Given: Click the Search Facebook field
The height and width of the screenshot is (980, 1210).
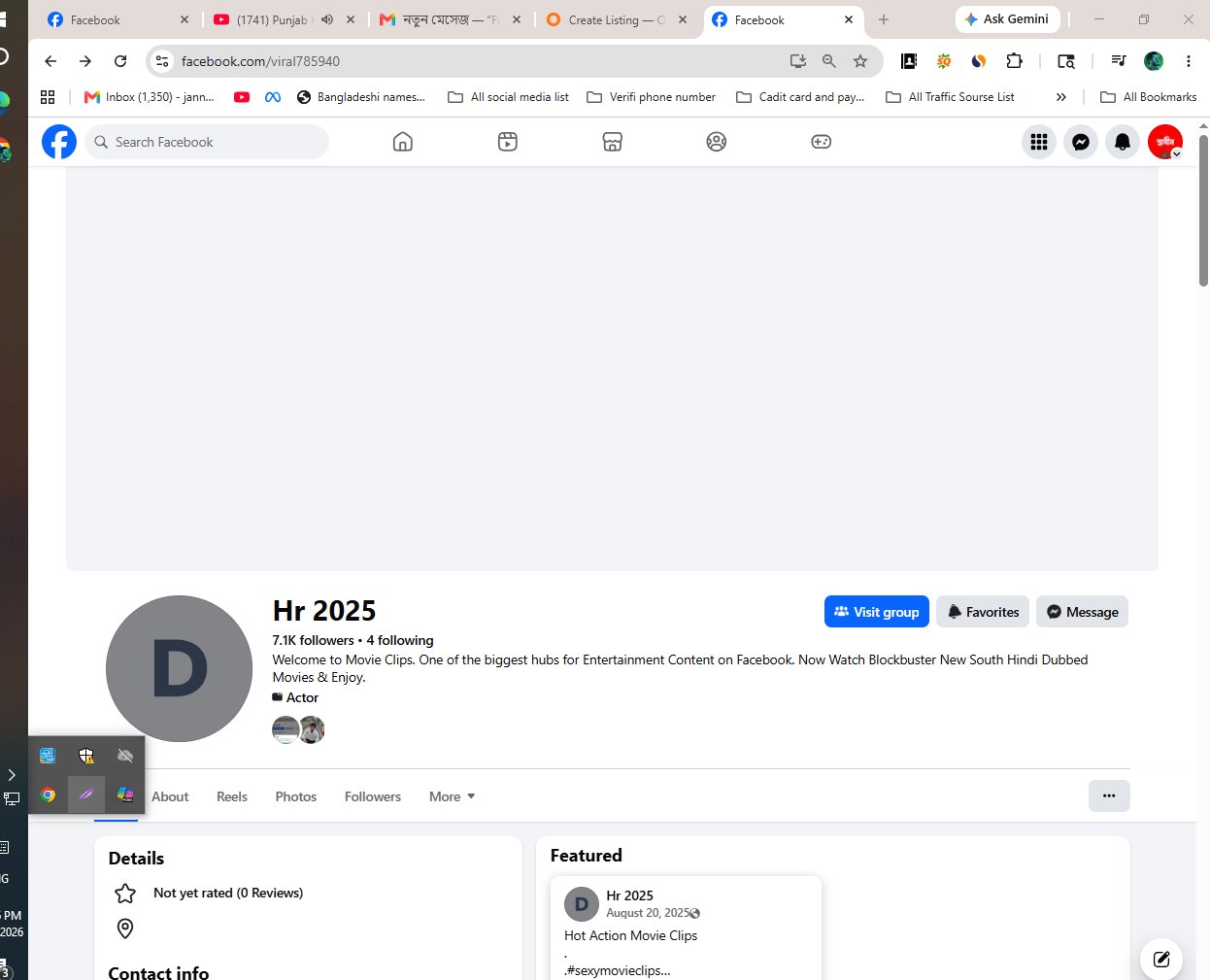Looking at the screenshot, I should coord(207,142).
